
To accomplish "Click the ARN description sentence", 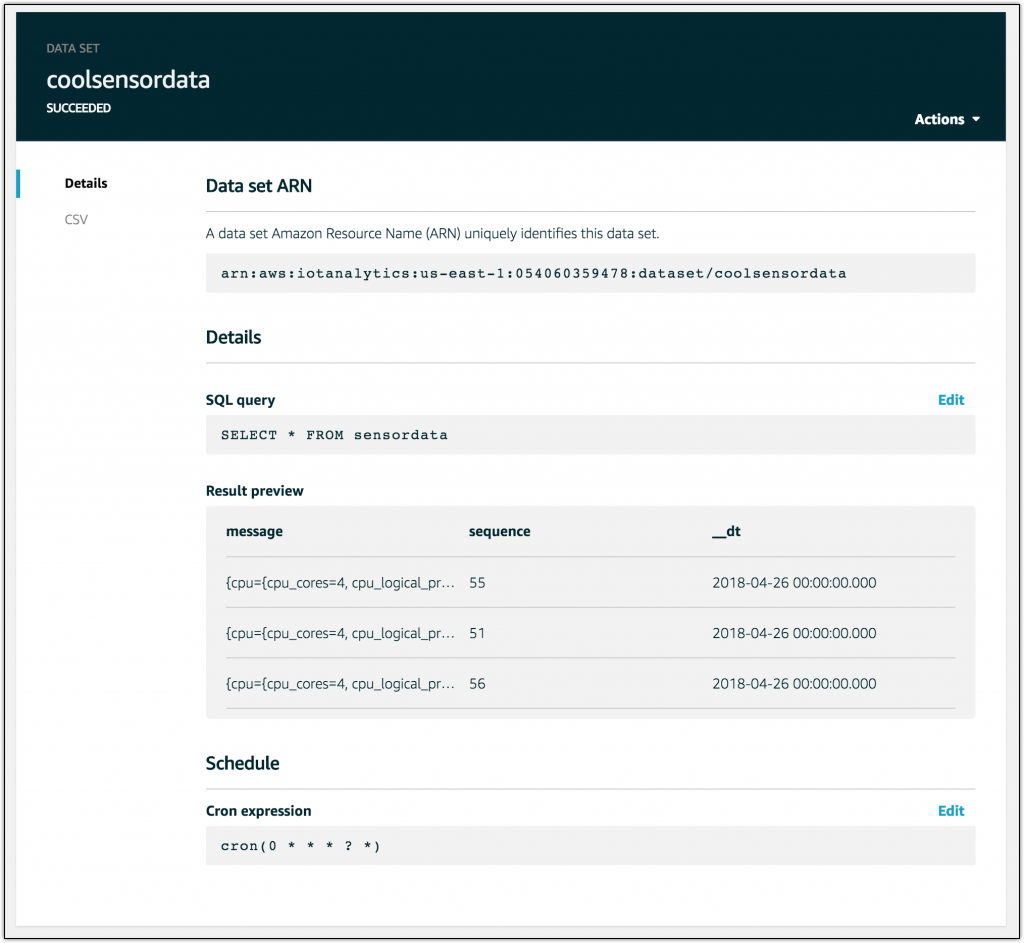I will (x=432, y=233).
